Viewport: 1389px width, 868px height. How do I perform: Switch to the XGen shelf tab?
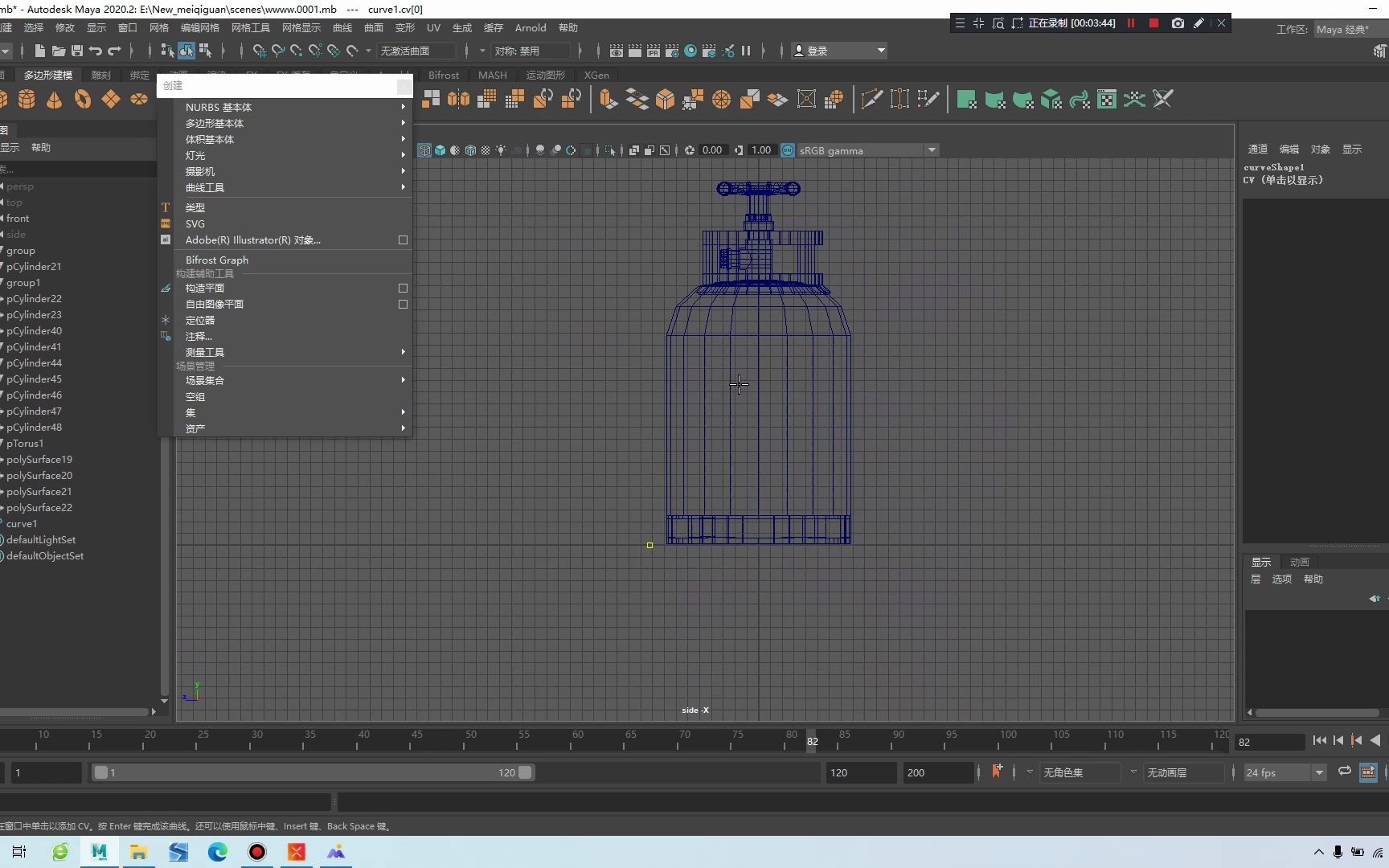coord(596,75)
